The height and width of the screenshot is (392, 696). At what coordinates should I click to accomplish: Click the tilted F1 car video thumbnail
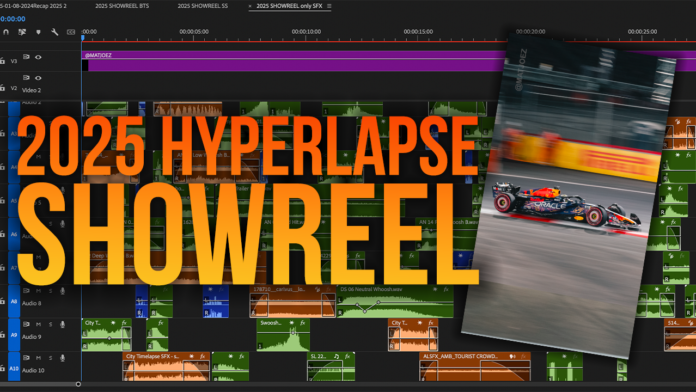pos(569,195)
